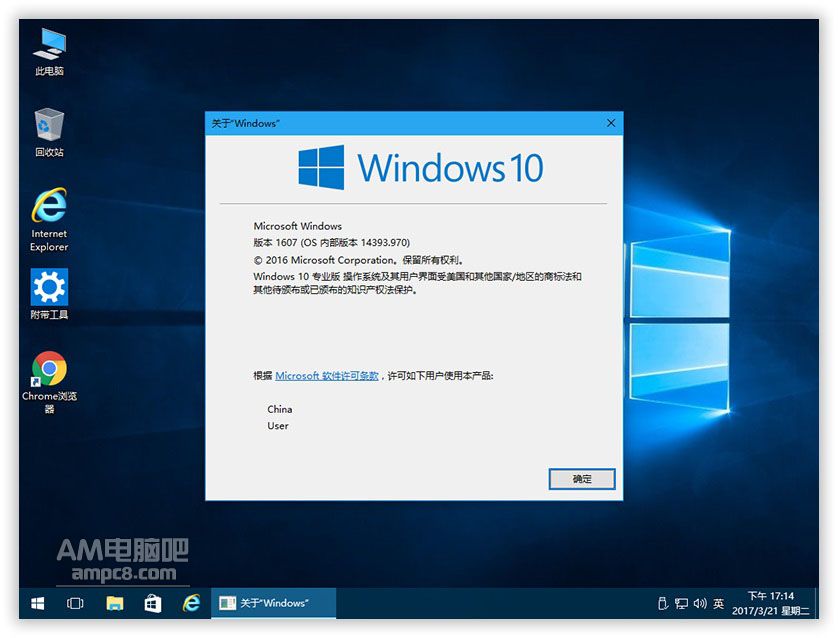
Task: Open the Microsoft 软件许可条款 link
Action: click(327, 376)
